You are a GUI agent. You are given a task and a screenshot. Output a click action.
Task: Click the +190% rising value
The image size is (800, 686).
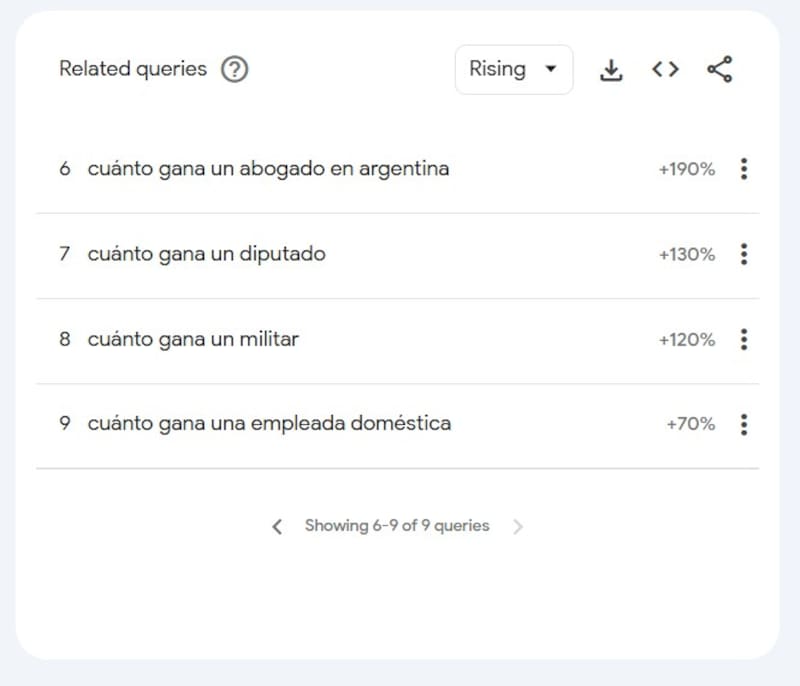tap(686, 170)
